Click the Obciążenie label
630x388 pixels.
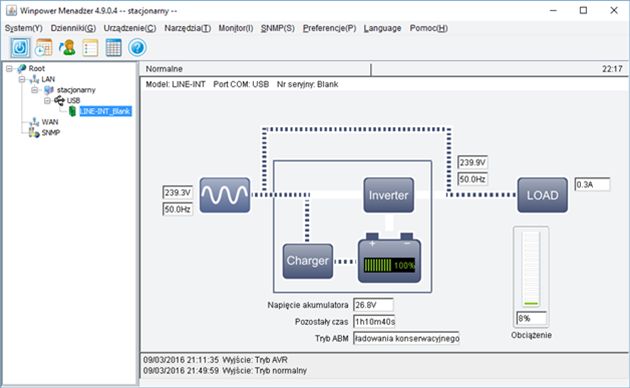[531, 335]
